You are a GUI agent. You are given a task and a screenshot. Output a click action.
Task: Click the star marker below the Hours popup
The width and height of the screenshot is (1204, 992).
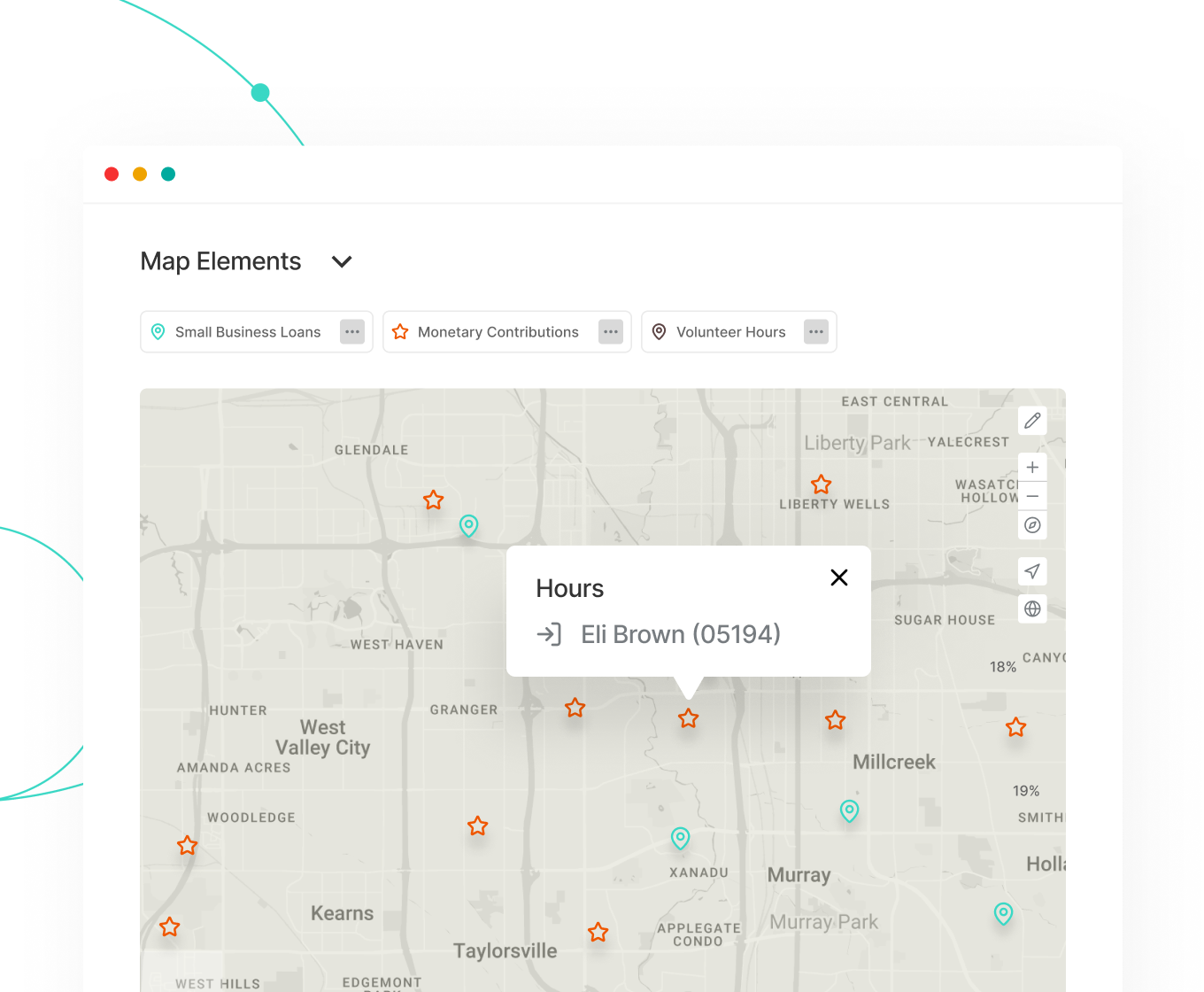pos(689,718)
